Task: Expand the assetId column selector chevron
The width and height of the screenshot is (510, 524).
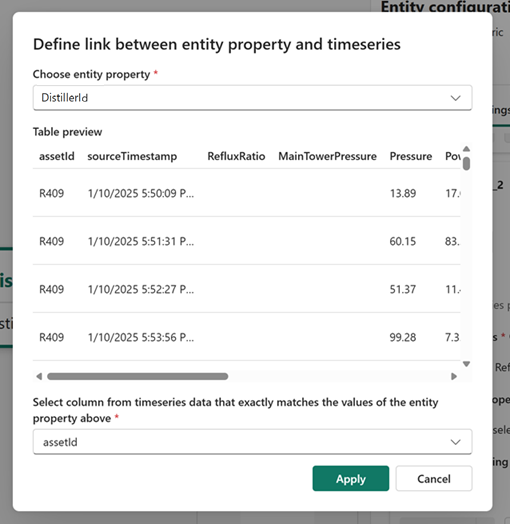Action: click(455, 442)
